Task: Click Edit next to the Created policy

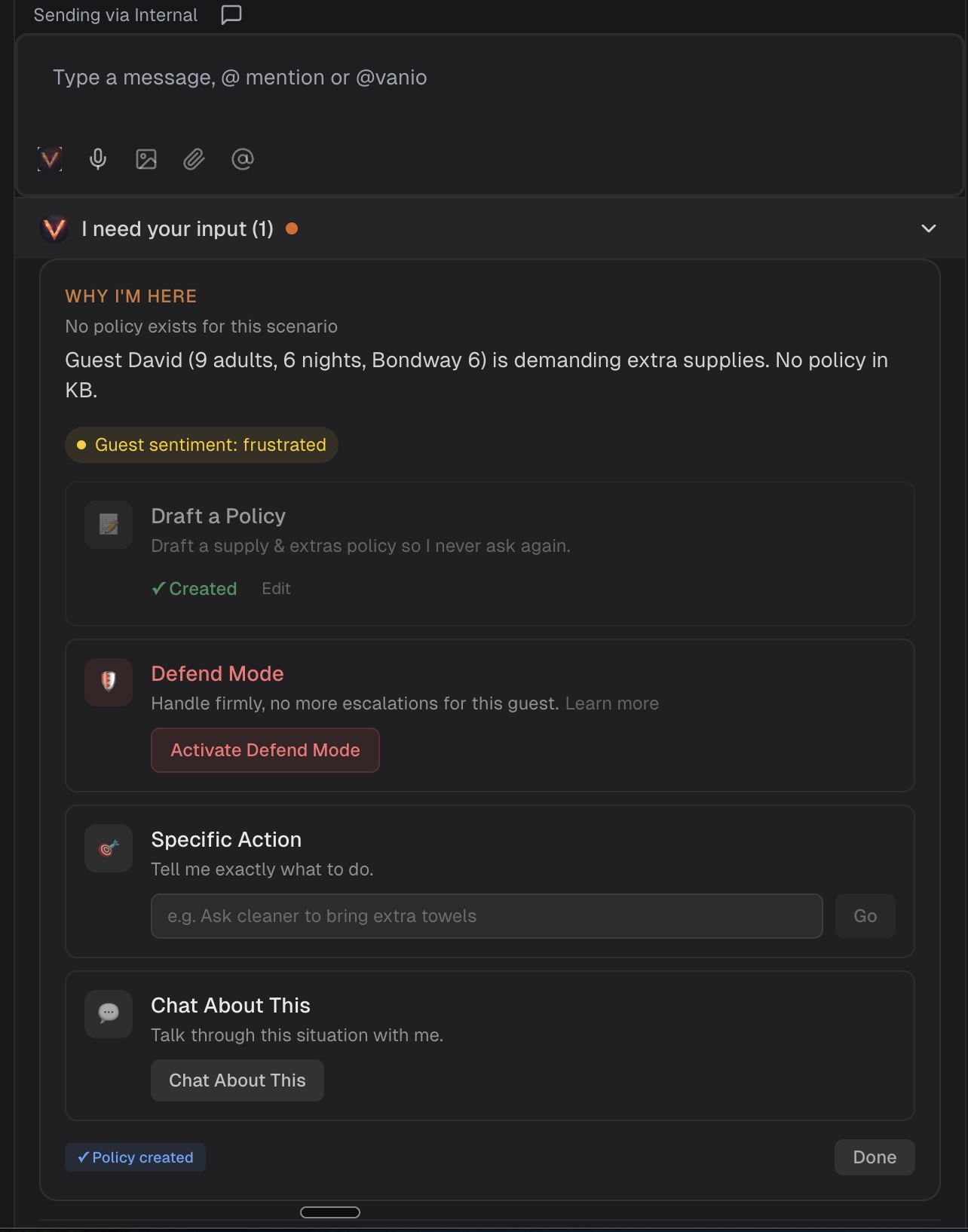Action: pos(276,589)
